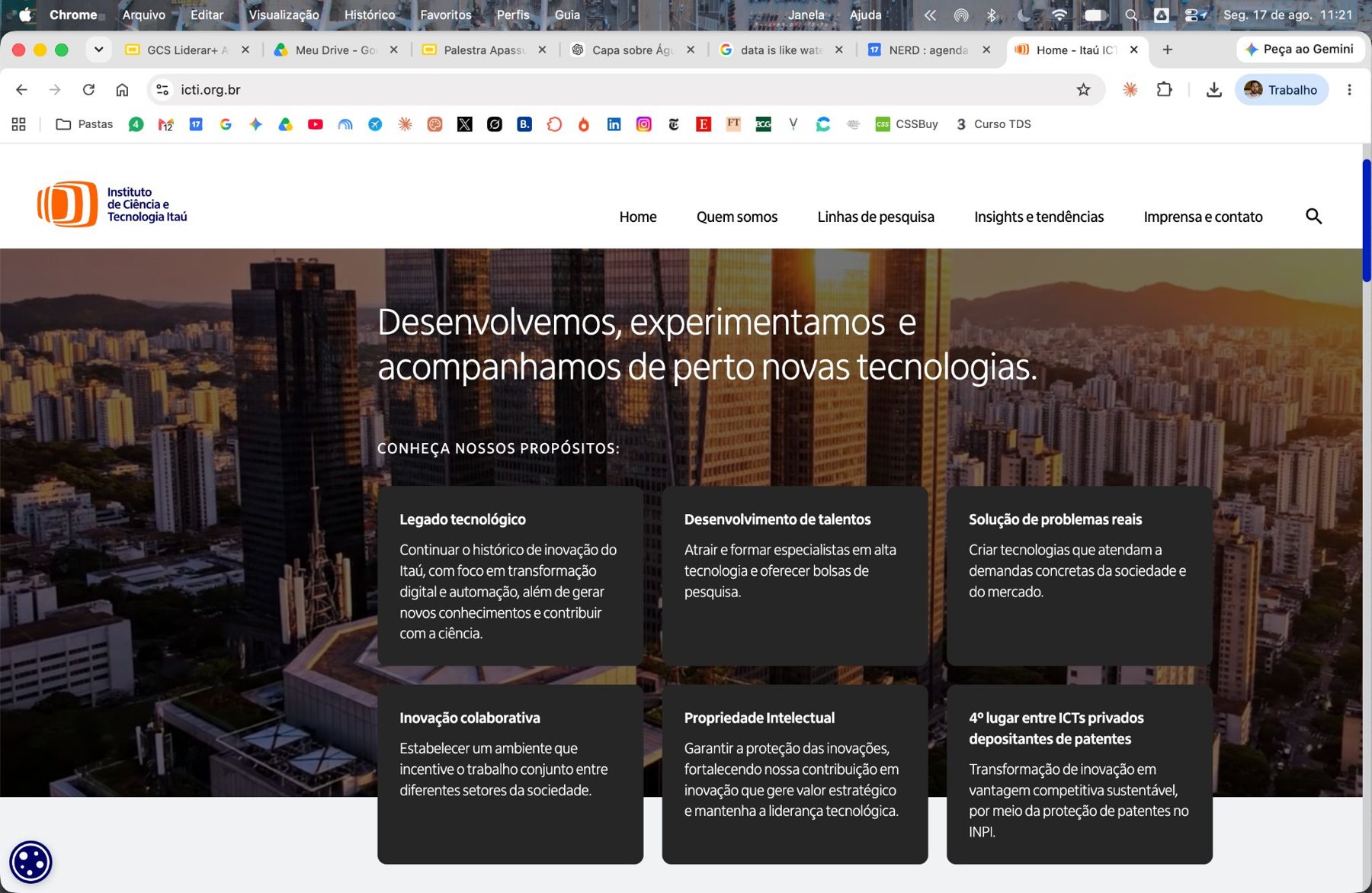
Task: Open the LinkedIn bookmark
Action: (614, 124)
